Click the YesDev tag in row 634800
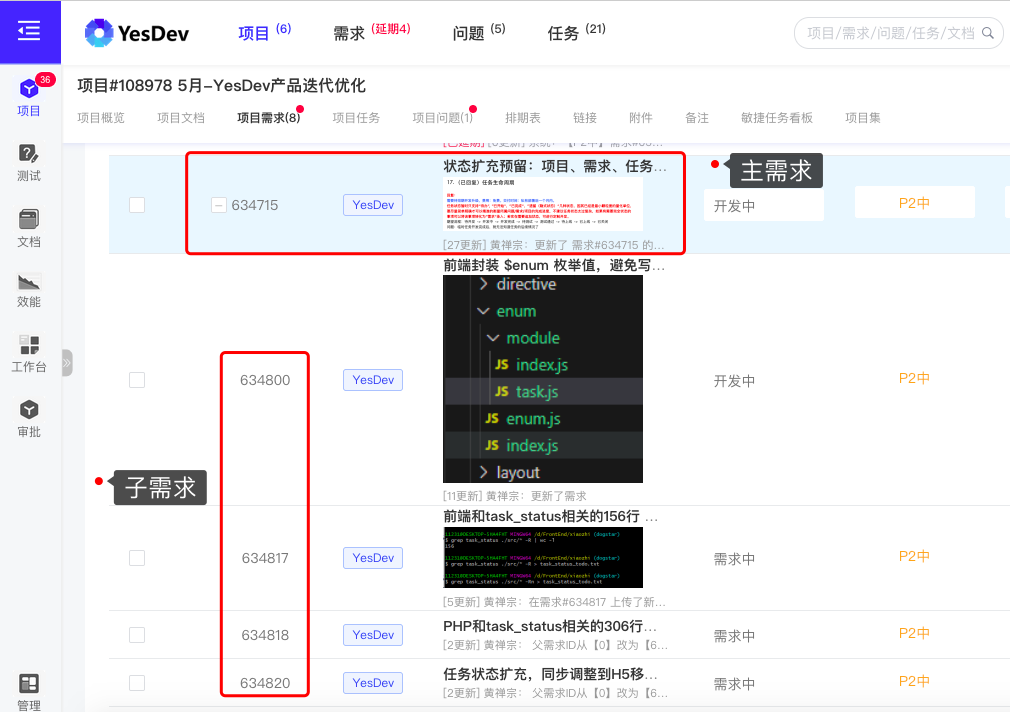Screen dimensions: 1010x712 (x=373, y=380)
